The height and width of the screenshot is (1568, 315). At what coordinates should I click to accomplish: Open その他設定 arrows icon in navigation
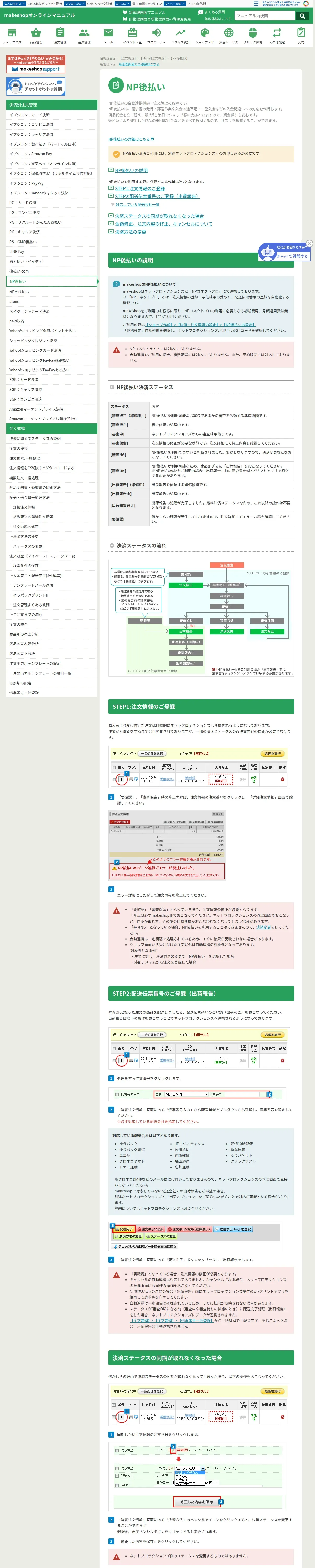click(277, 32)
